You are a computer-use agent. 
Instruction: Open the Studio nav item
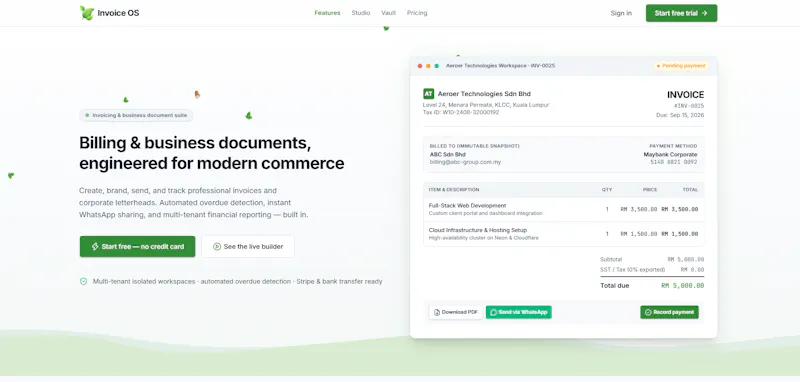click(x=361, y=13)
